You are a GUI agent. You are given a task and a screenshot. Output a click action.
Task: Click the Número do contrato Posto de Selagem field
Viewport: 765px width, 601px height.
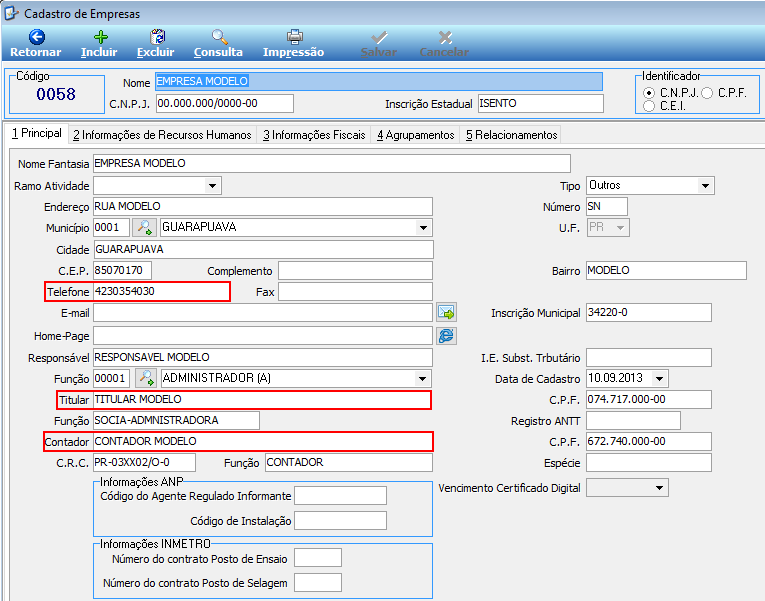point(318,582)
